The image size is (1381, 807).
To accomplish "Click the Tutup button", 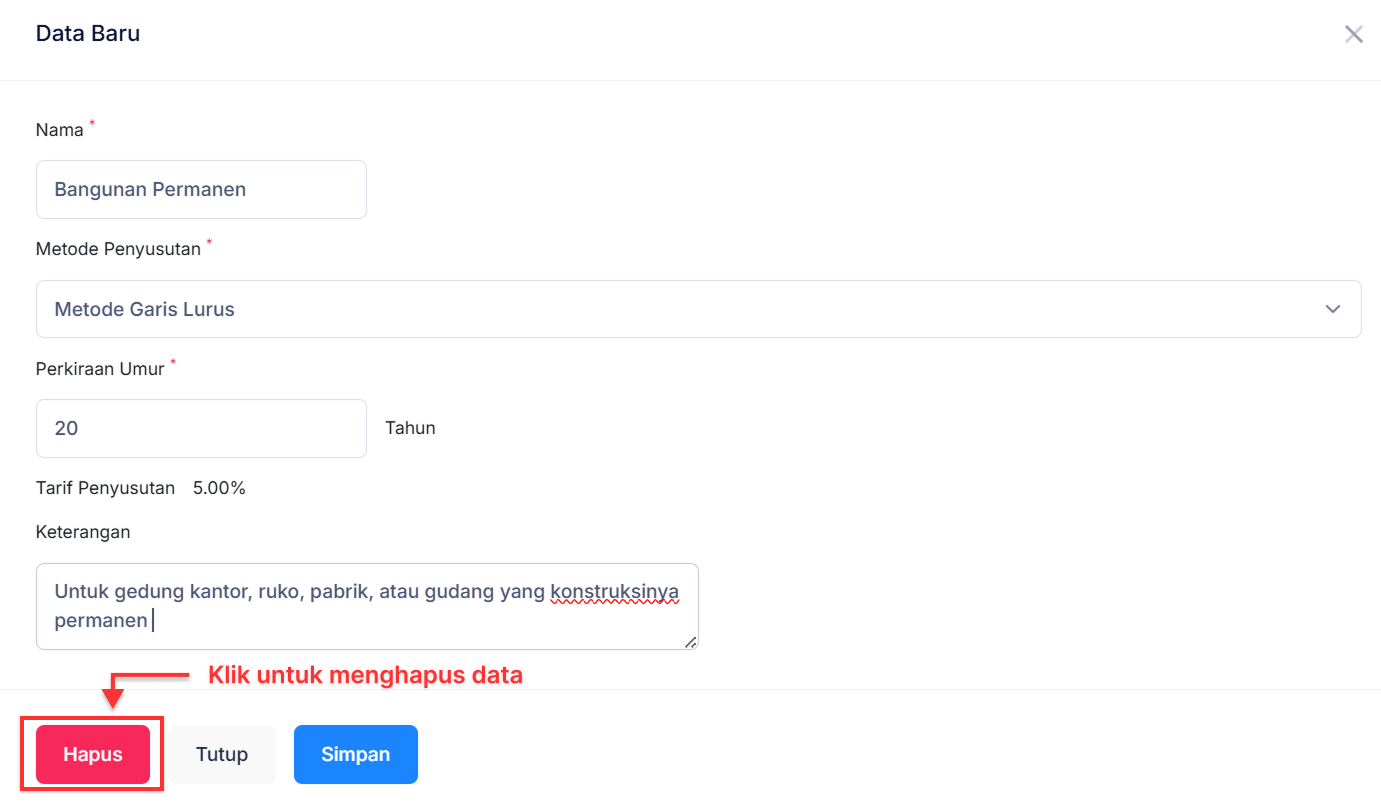I will (222, 754).
